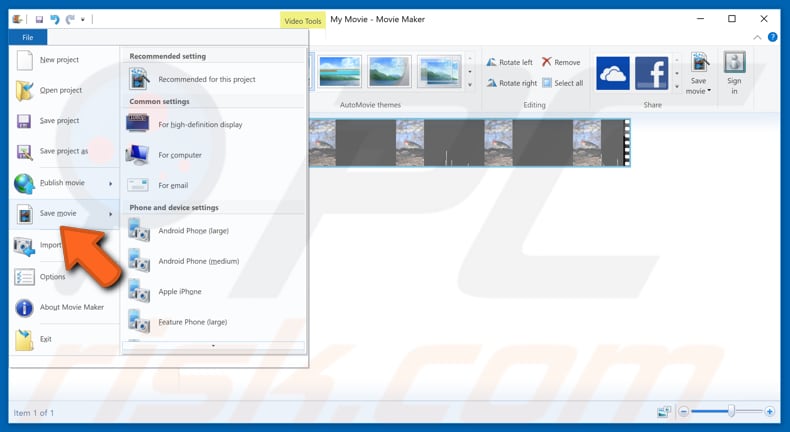The width and height of the screenshot is (790, 432).
Task: Click the For email envelope icon
Action: point(138,185)
